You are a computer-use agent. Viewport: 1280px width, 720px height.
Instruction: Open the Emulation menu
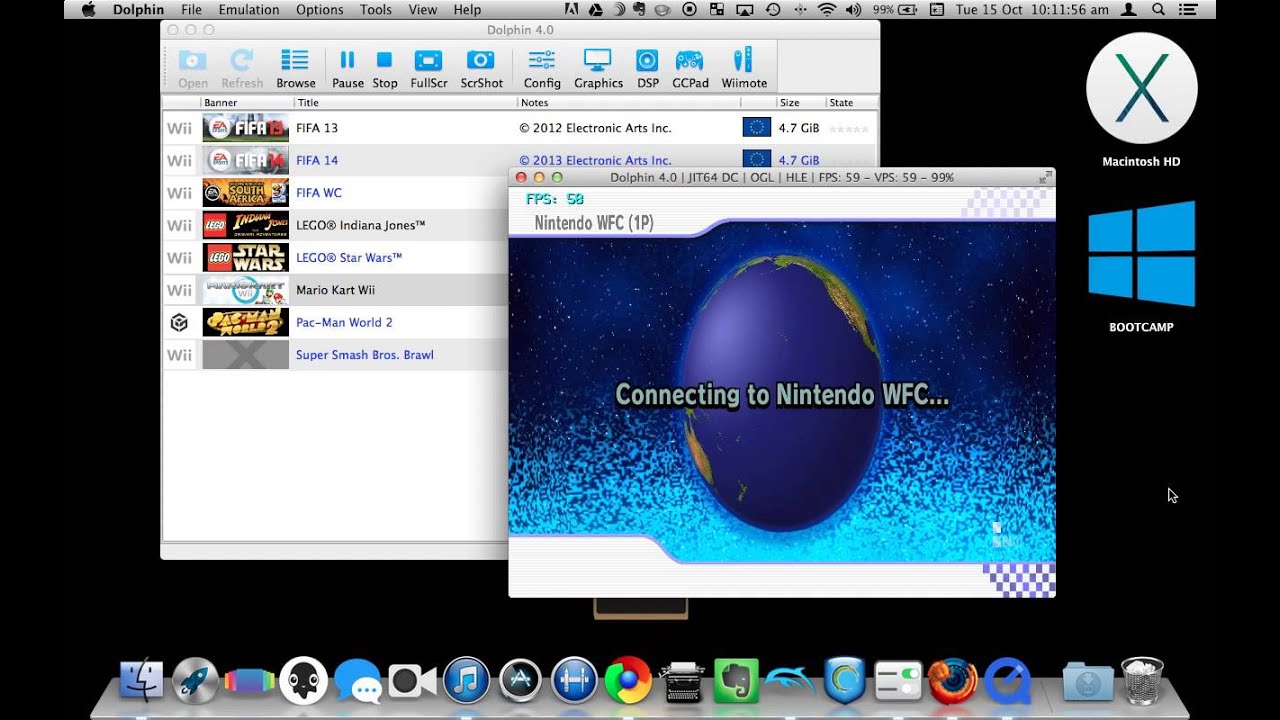click(x=249, y=10)
